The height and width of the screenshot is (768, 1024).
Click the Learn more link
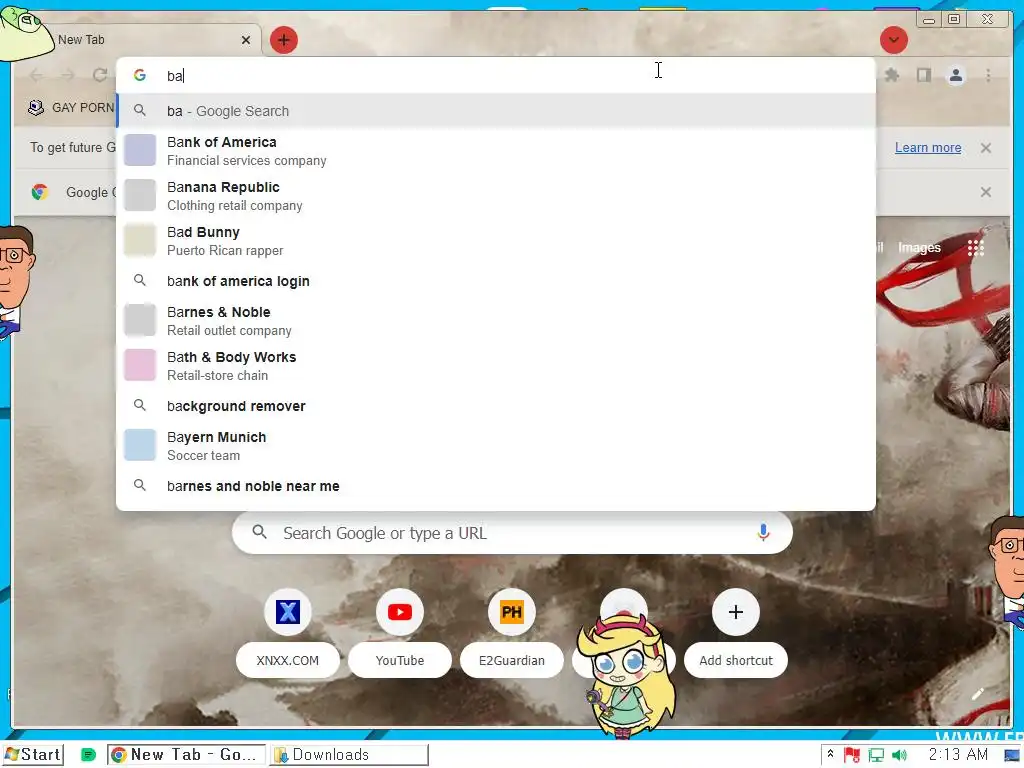[927, 148]
